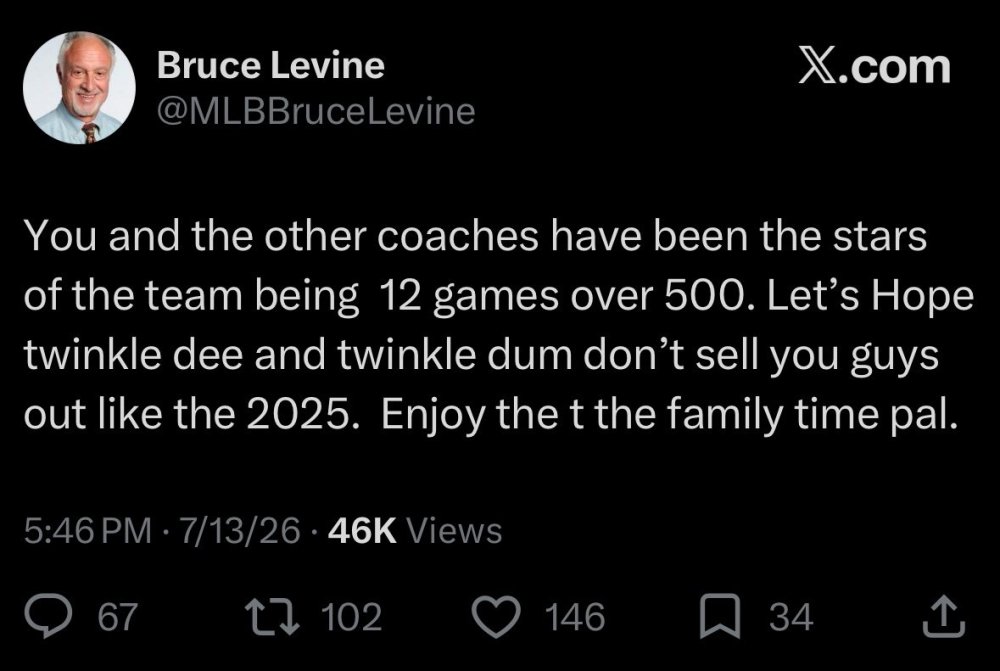This screenshot has width=1000, height=671.
Task: Click the 5:46 PM timestamp
Action: point(88,530)
